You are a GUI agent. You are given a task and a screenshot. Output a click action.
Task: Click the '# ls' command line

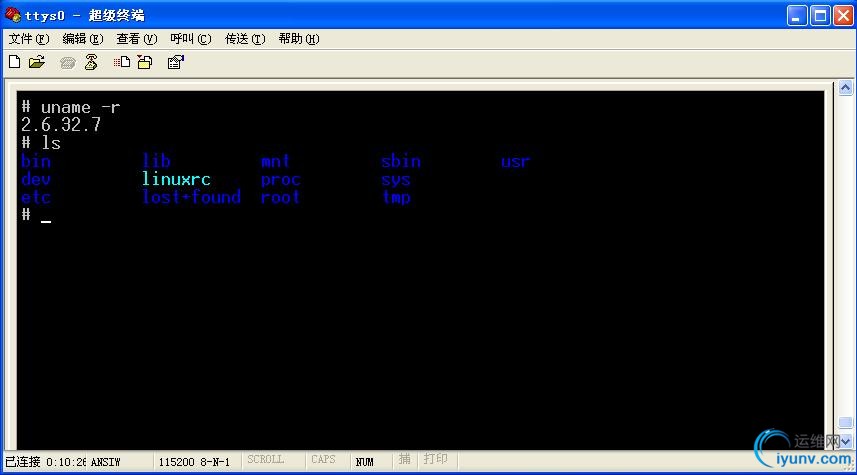[x=41, y=143]
